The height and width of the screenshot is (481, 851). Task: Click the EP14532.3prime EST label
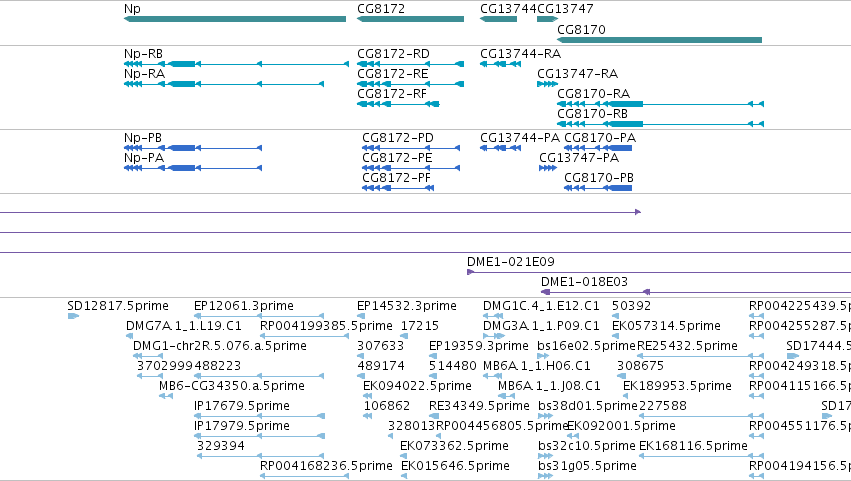(x=407, y=306)
